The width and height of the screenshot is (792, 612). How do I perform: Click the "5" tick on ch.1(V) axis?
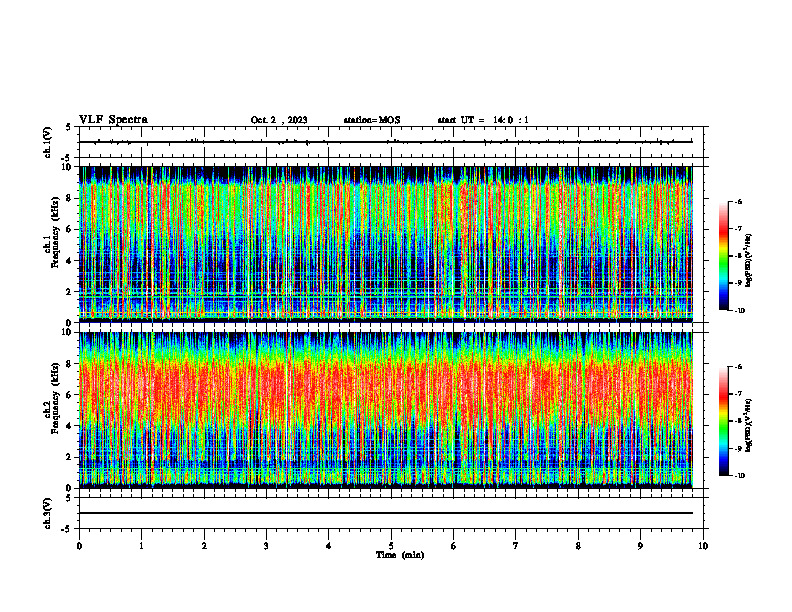tap(69, 128)
